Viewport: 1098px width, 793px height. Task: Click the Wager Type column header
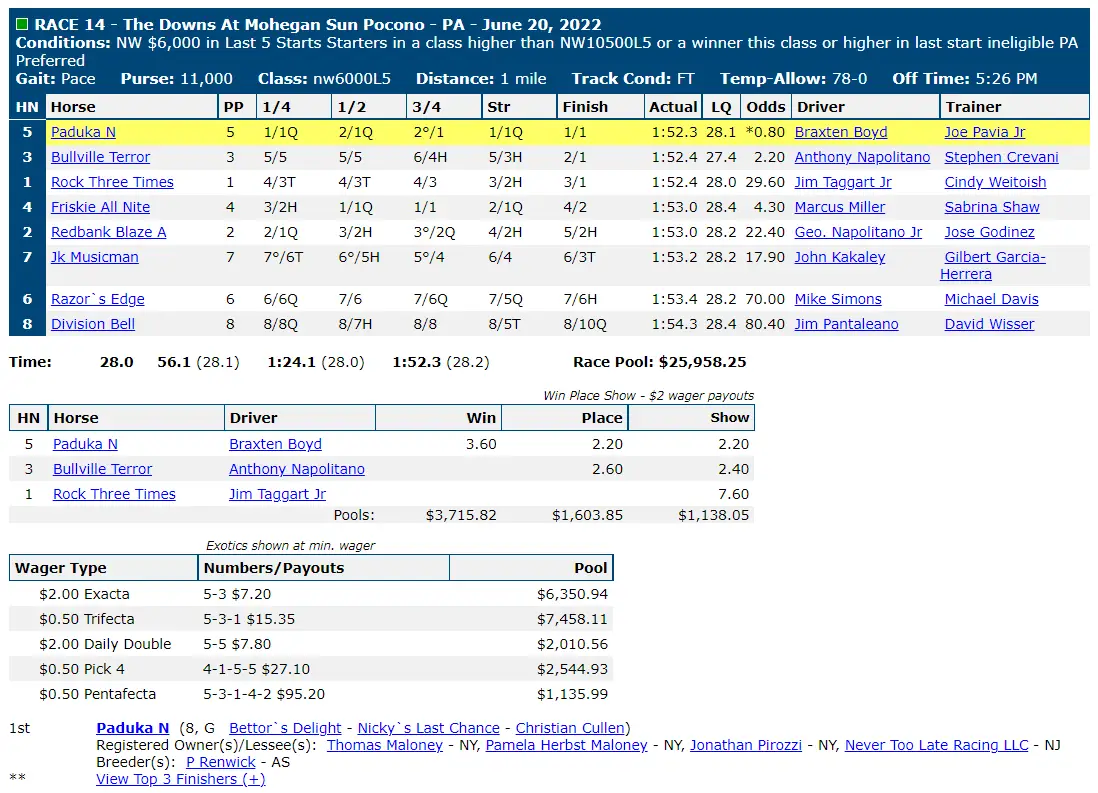coord(104,568)
